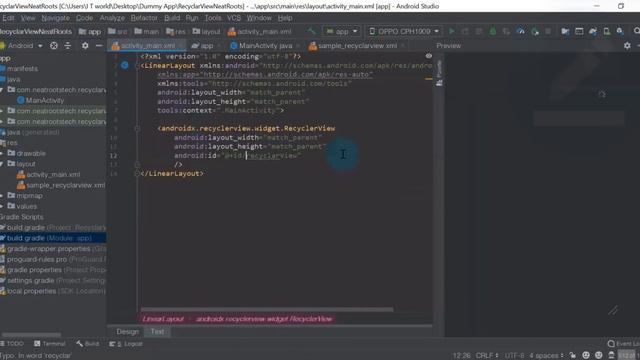Click the Stop button in toolbar

[548, 31]
